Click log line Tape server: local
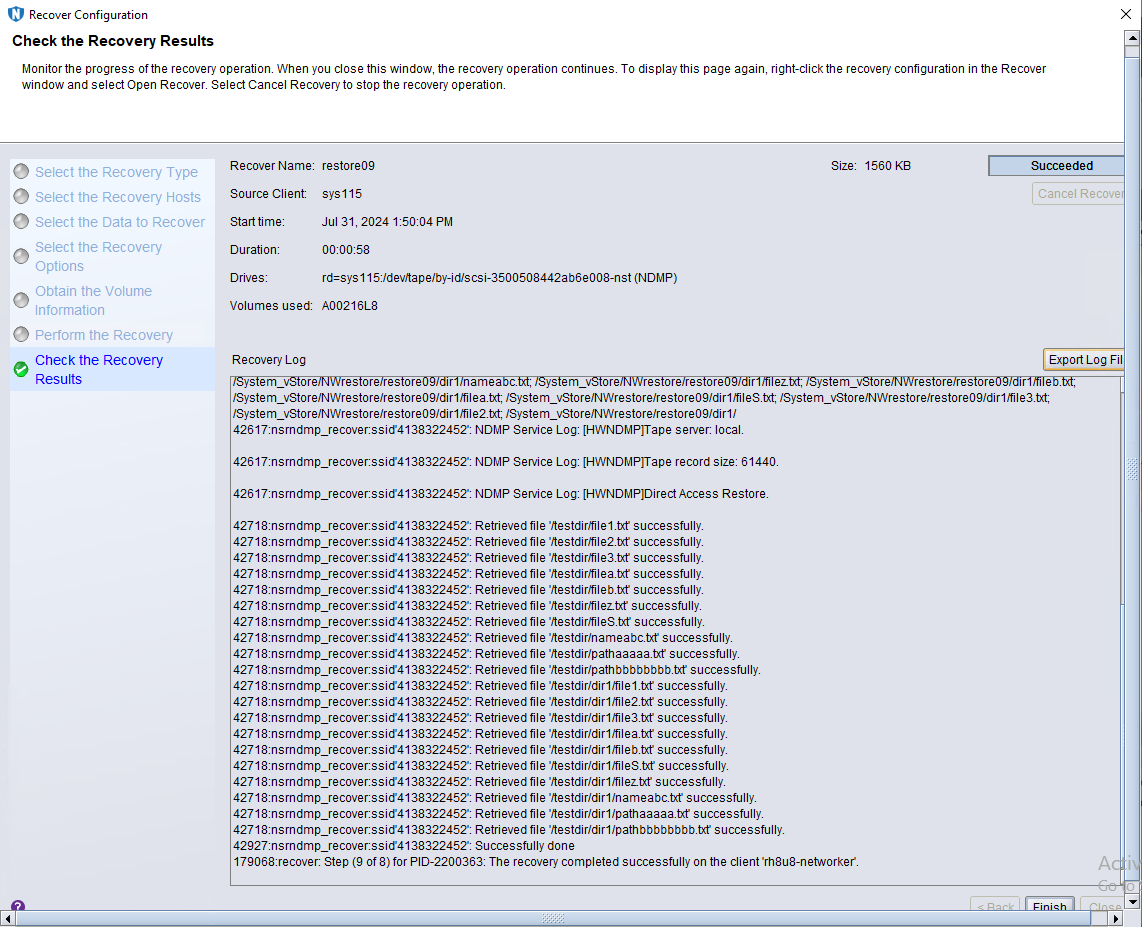 489,430
